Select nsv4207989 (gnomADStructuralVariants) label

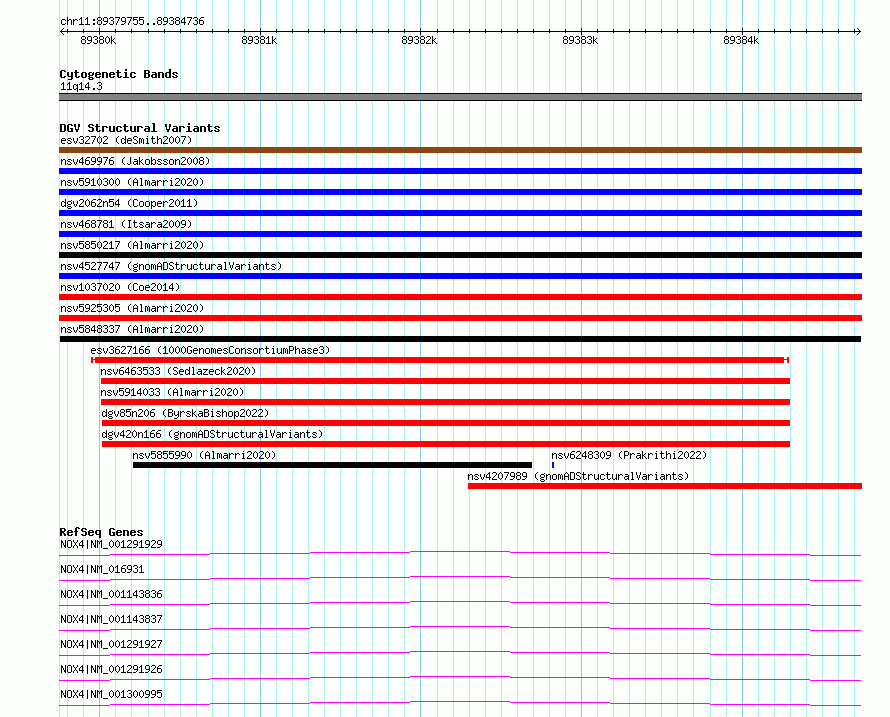(578, 476)
